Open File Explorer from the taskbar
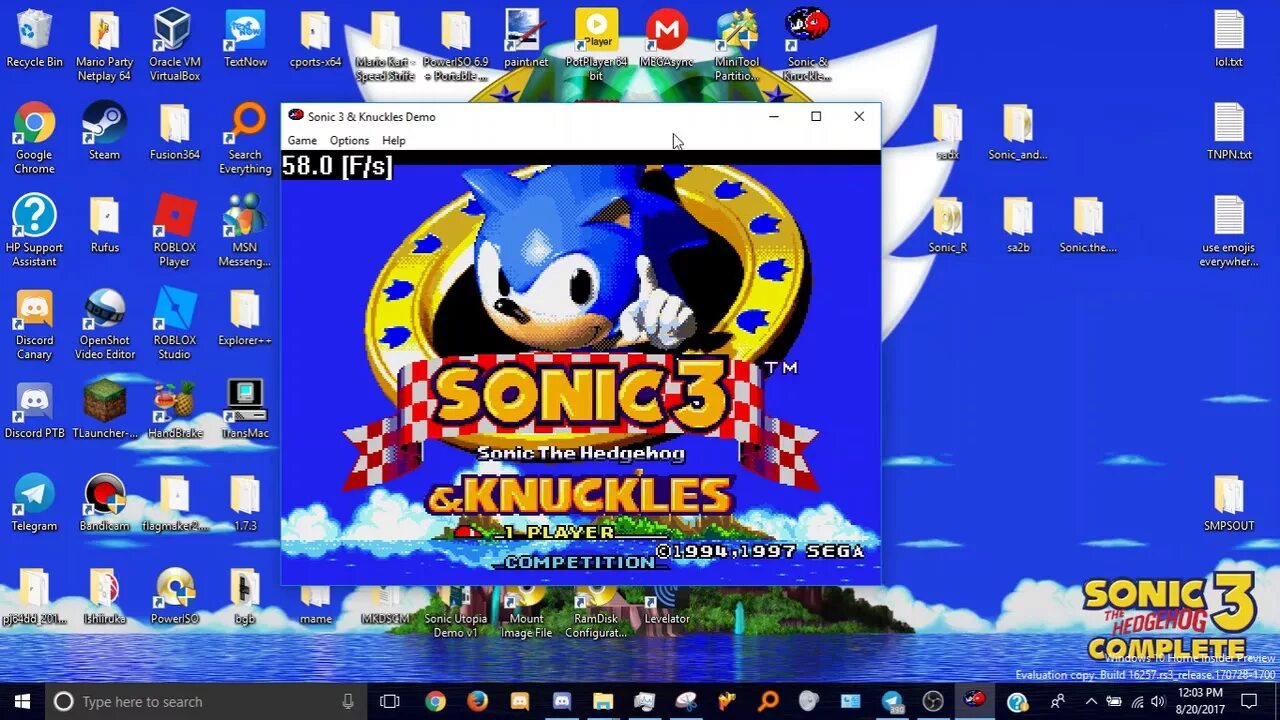The width and height of the screenshot is (1280, 720). pyautogui.click(x=602, y=701)
